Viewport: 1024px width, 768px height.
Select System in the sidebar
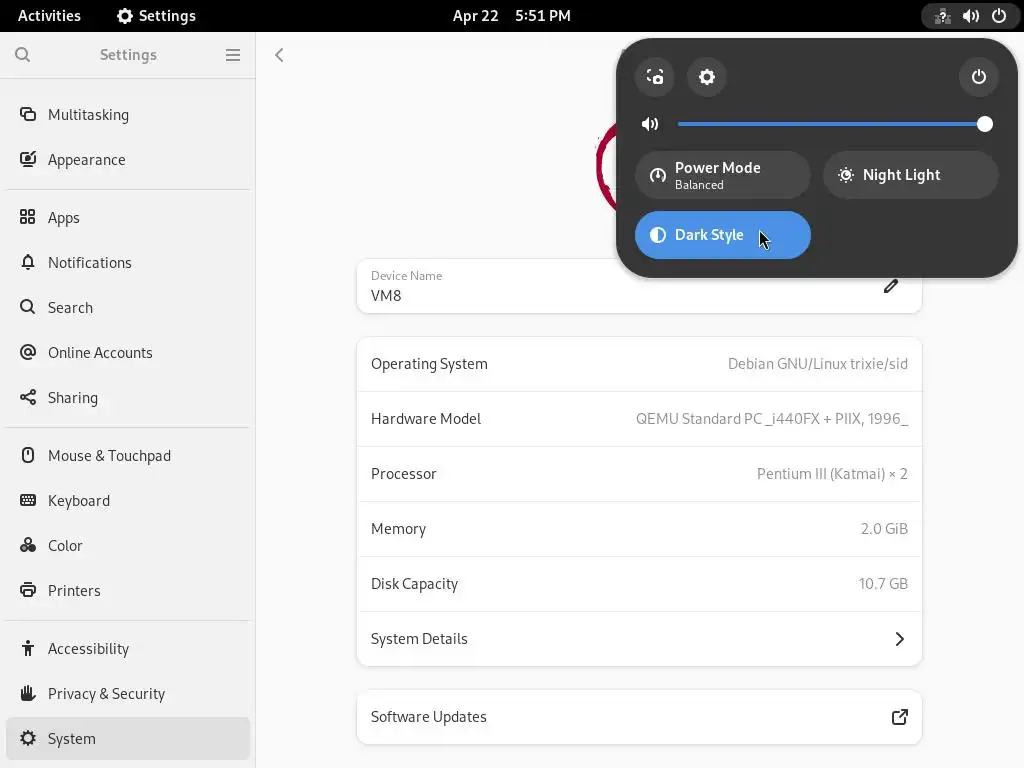pyautogui.click(x=128, y=739)
